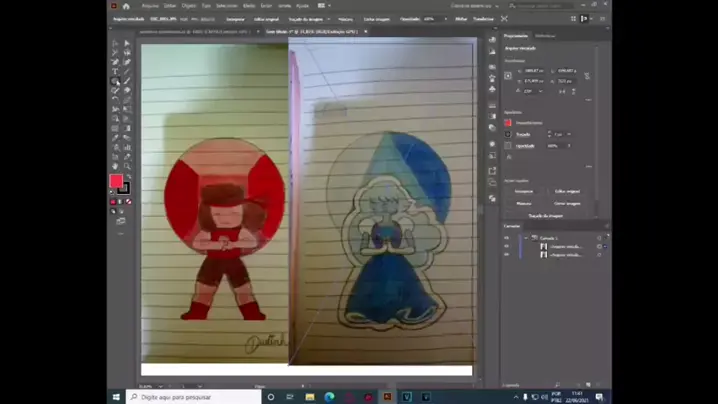Select the Zoom magnifier tool
The width and height of the screenshot is (718, 404).
(127, 166)
